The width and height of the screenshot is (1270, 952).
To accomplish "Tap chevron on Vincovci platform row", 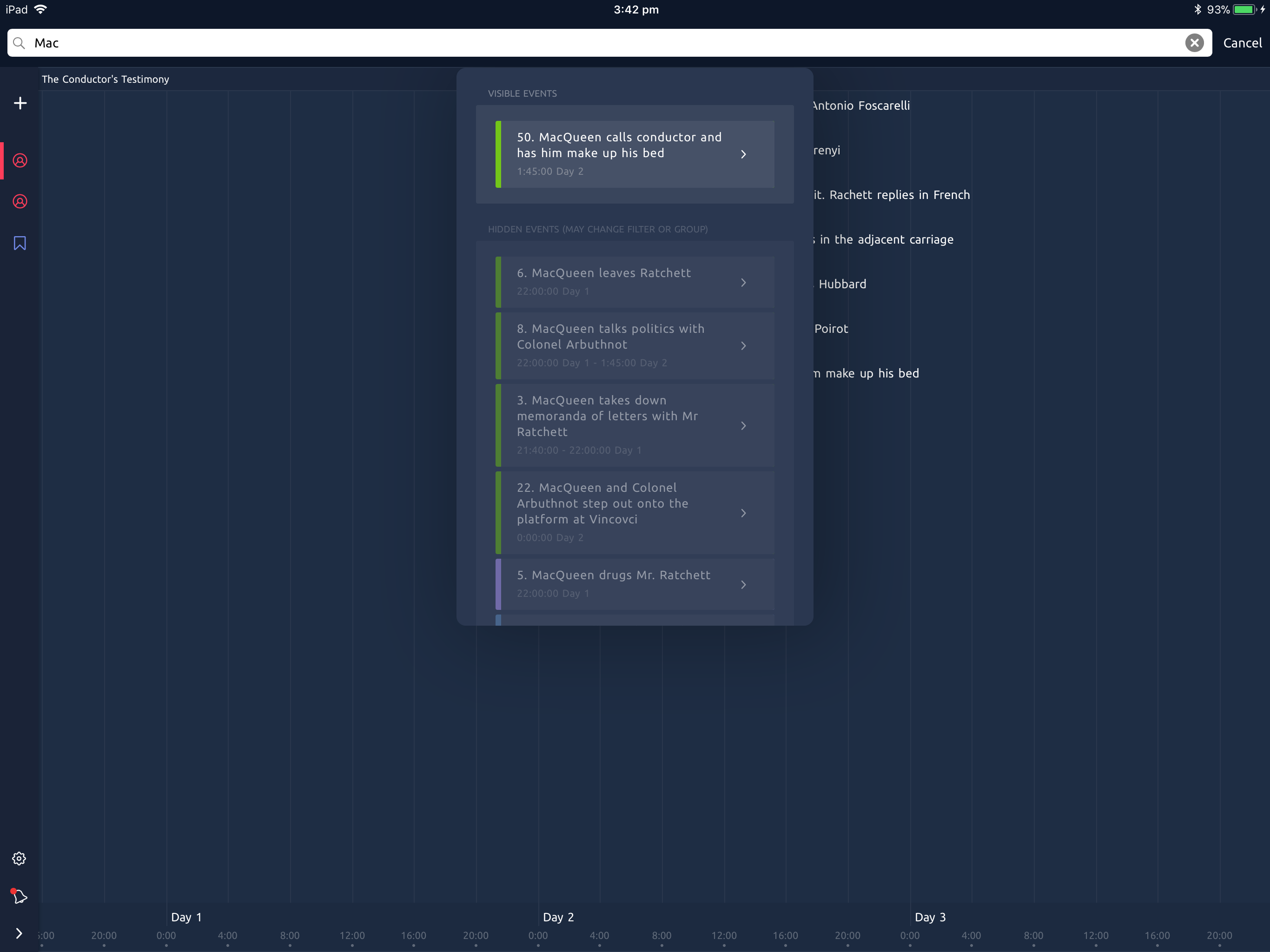I will [x=743, y=513].
